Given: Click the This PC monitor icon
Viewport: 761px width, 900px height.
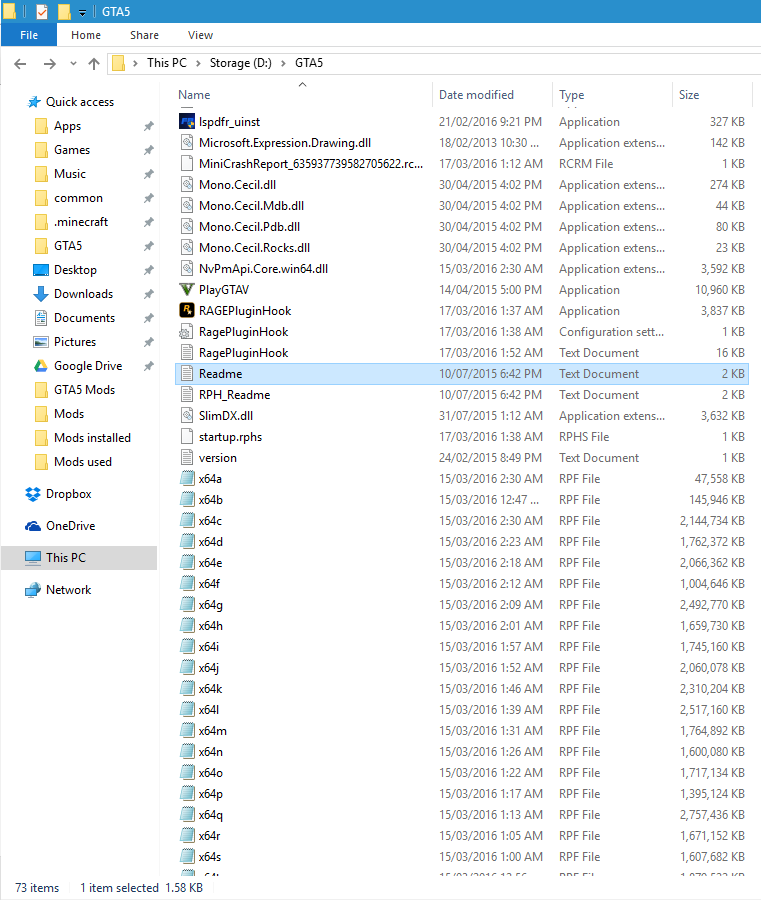Looking at the screenshot, I should (x=33, y=558).
